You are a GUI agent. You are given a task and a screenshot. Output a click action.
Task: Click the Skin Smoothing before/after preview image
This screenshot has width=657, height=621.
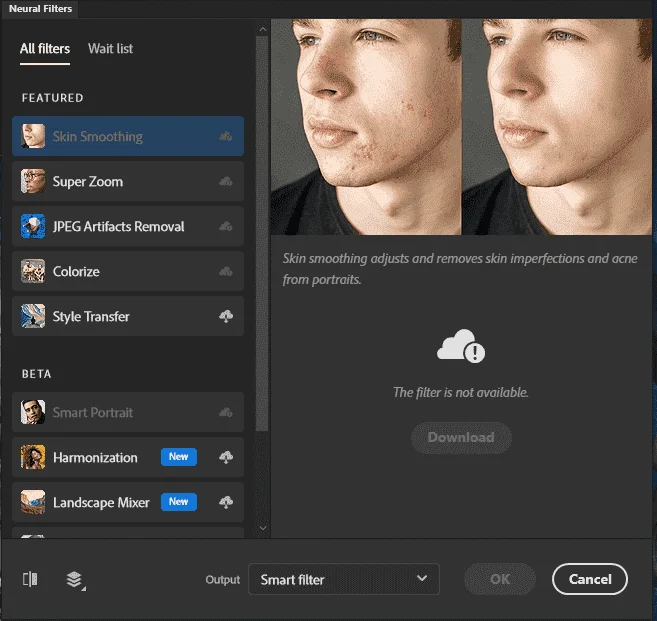pos(461,127)
